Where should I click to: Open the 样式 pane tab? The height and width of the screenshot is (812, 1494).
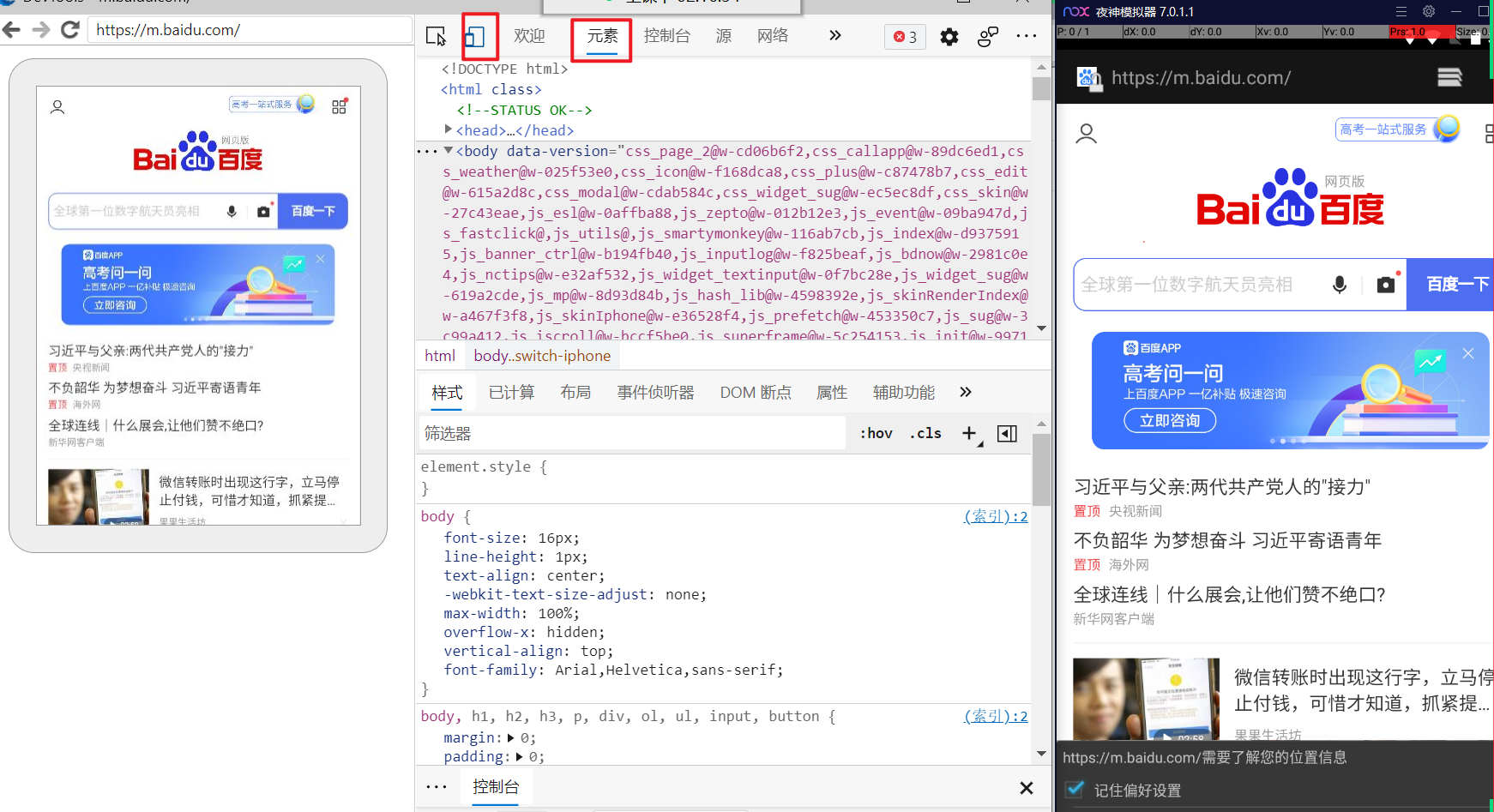tap(447, 393)
